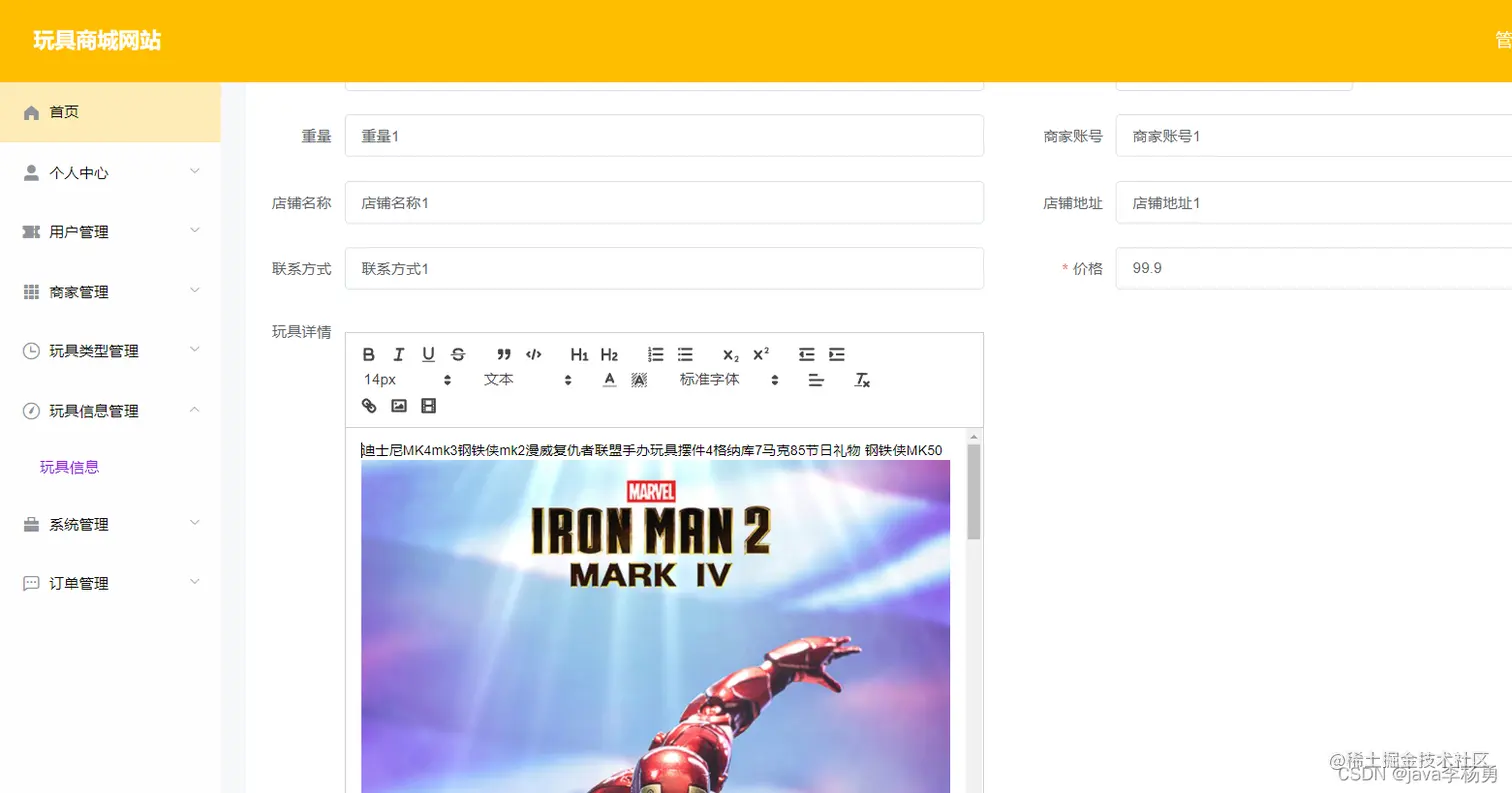
Task: Expand 订单管理 with its chevron
Action: coord(195,581)
